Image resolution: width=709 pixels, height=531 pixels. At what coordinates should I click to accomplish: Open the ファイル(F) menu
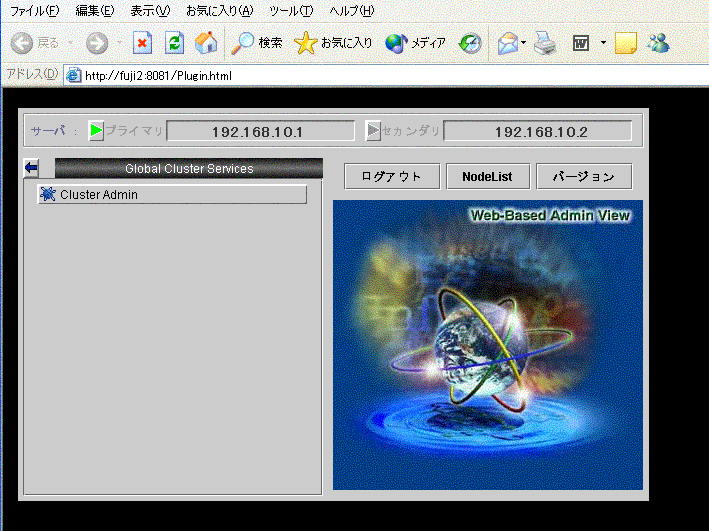[34, 11]
